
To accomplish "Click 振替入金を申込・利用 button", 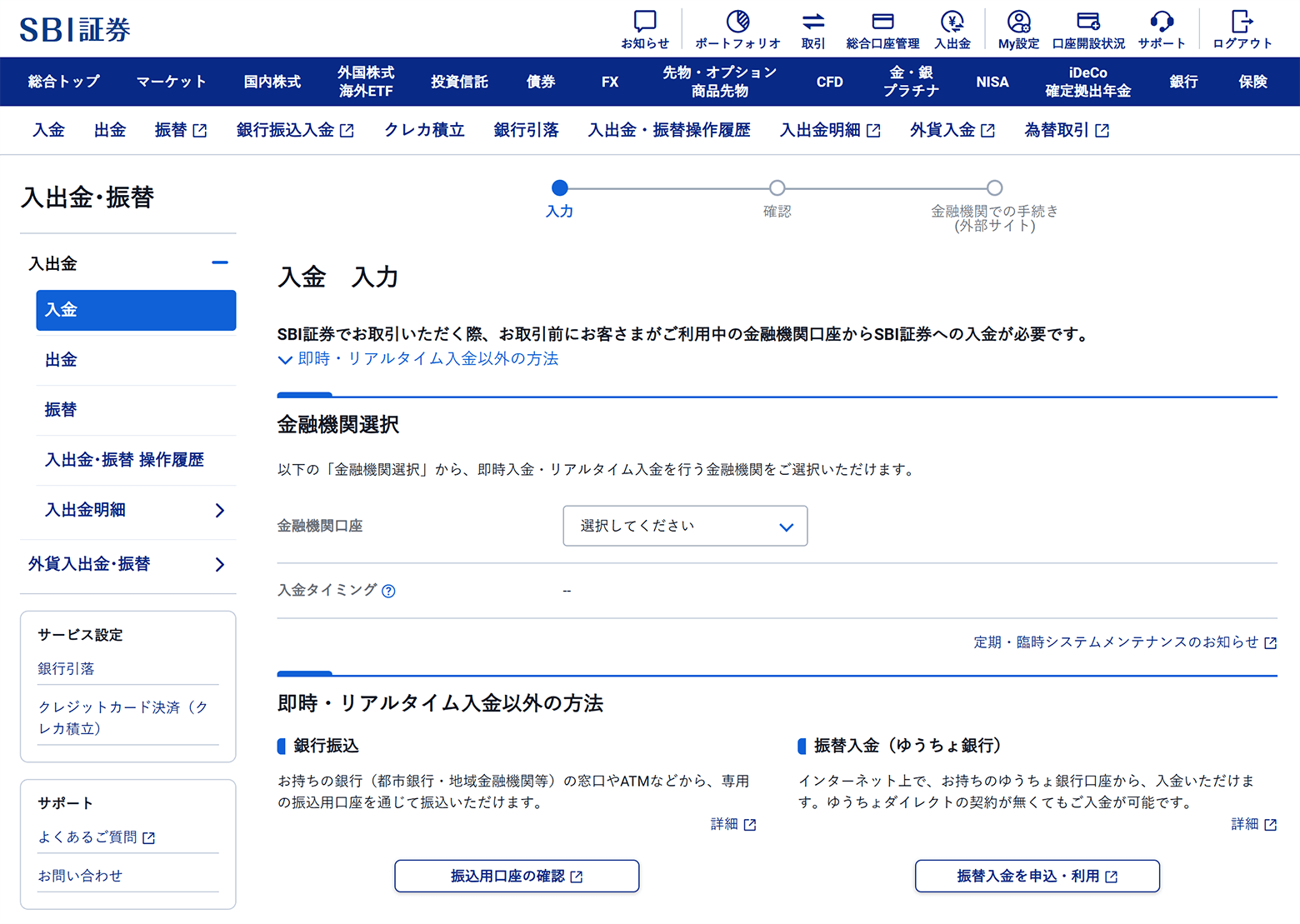I will tap(1037, 876).
